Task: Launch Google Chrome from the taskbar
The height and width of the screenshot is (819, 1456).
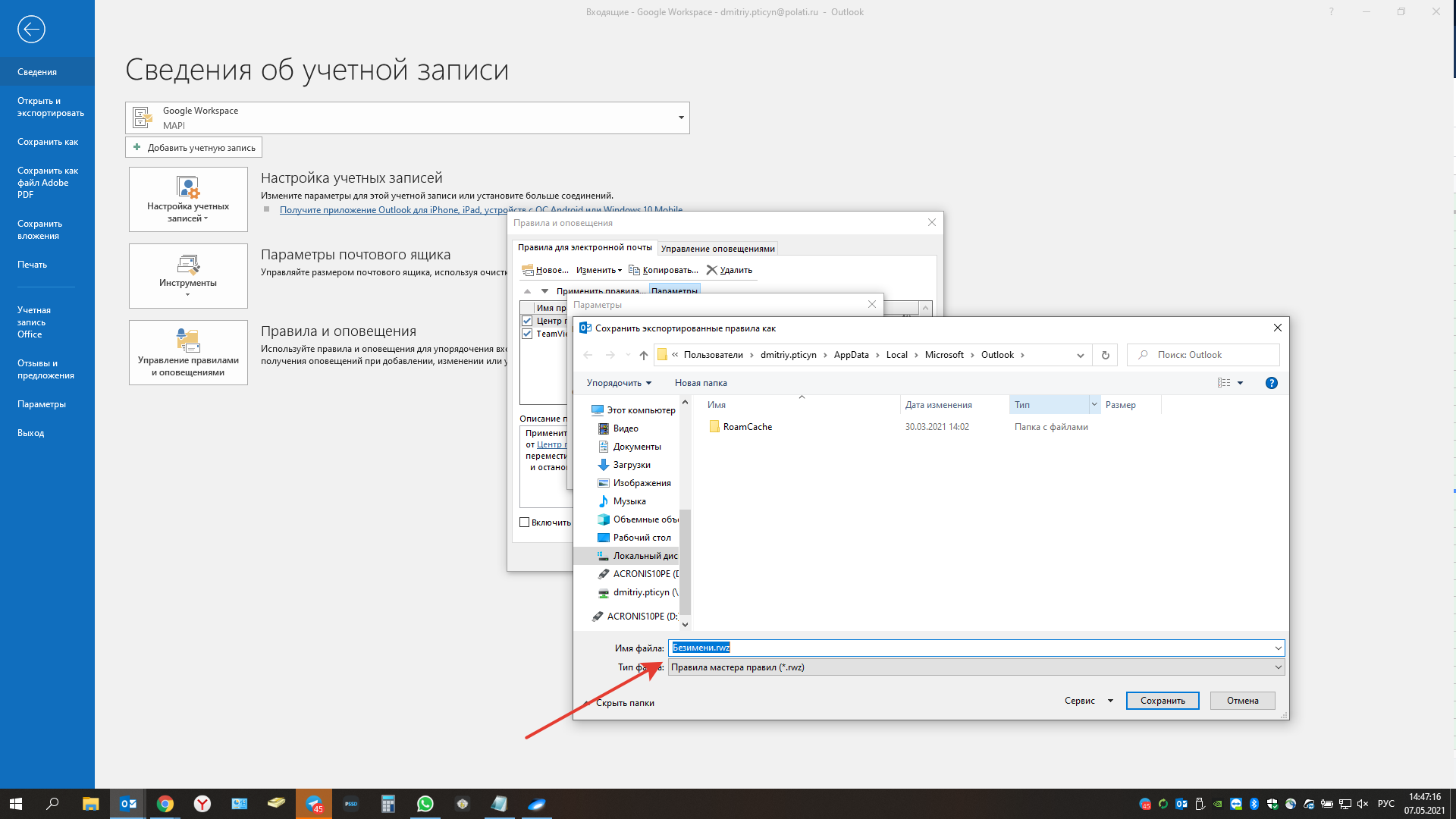Action: point(165,804)
